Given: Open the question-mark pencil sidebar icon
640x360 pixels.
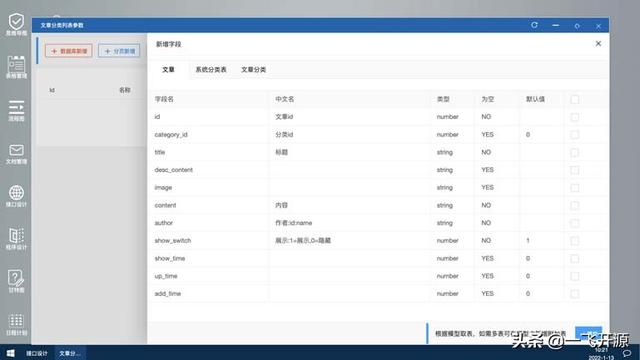Looking at the screenshot, I should tap(16, 278).
